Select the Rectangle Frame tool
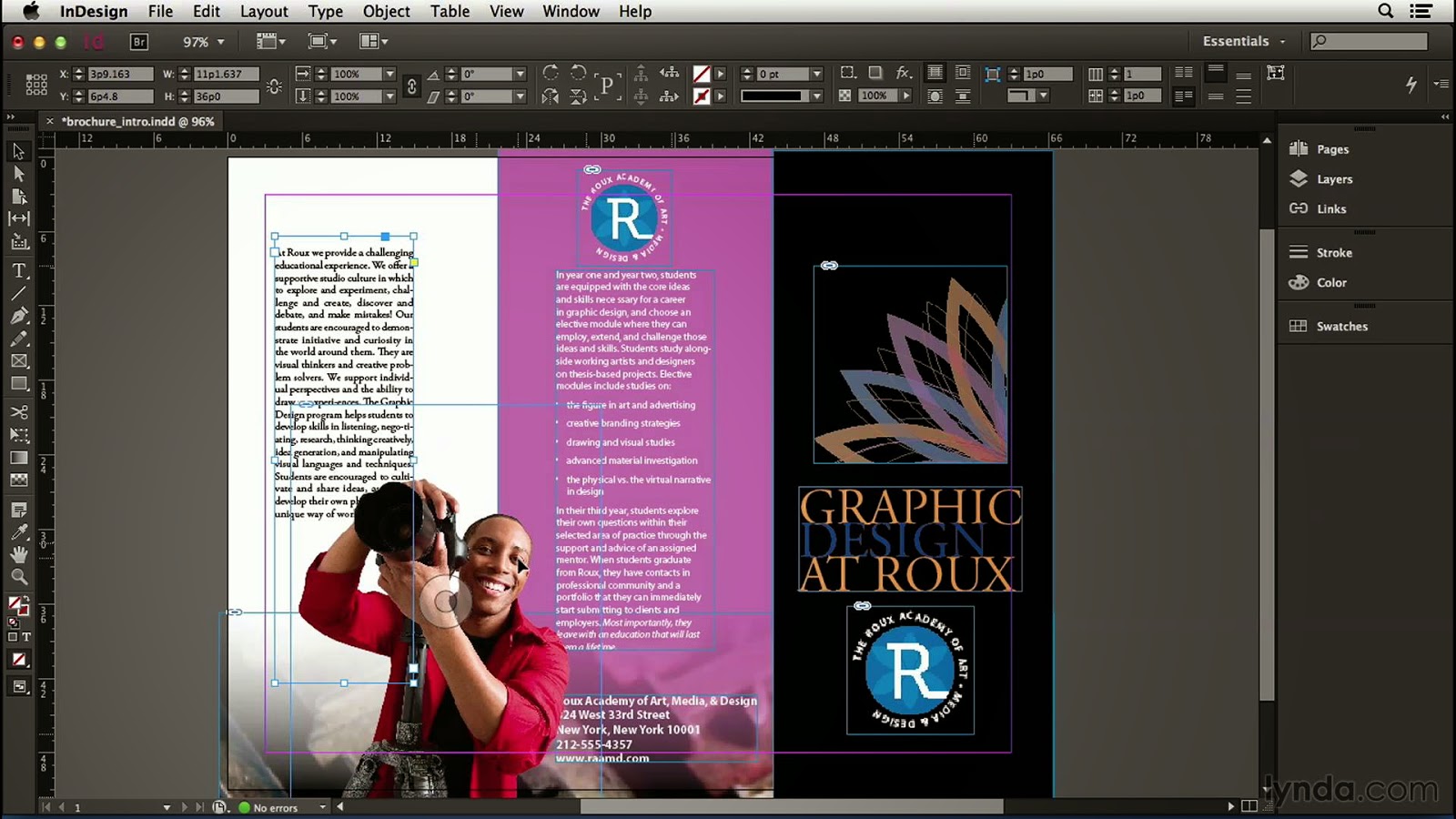 pos(19,361)
